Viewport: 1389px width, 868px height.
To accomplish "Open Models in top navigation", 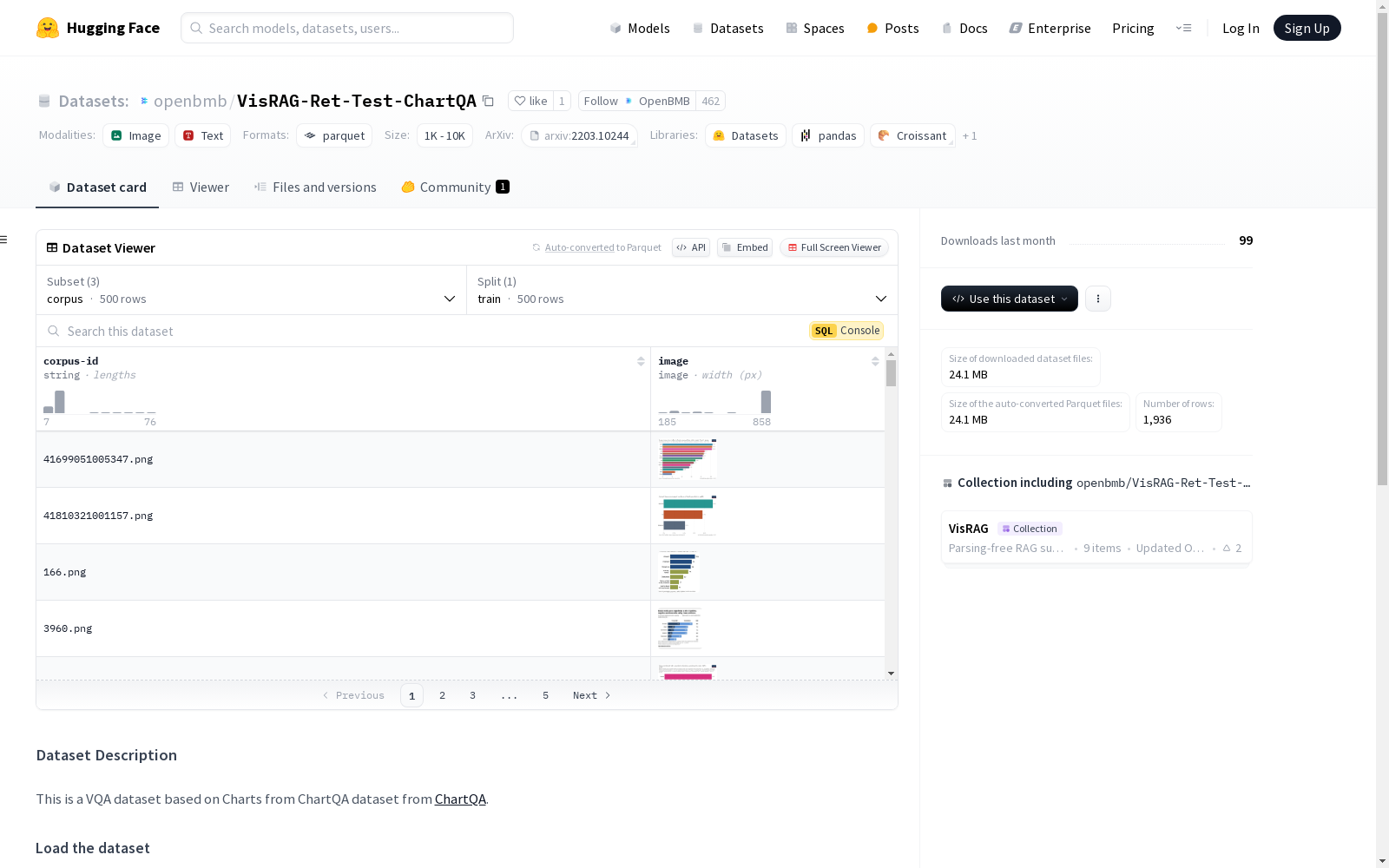I will [640, 28].
